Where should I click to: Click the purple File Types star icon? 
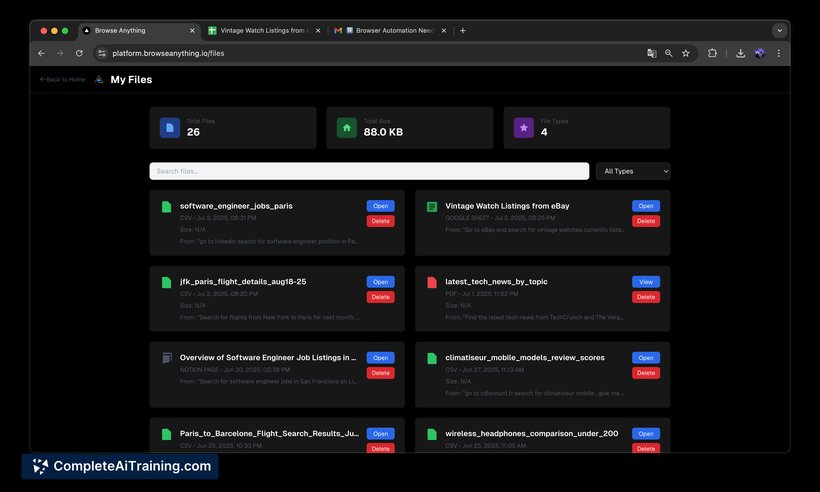(x=523, y=128)
